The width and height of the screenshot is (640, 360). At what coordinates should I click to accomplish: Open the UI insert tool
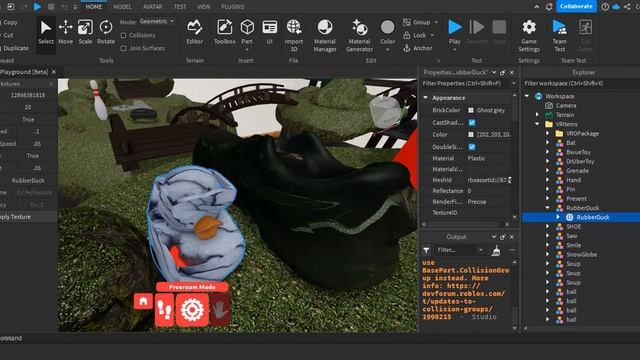tap(269, 32)
